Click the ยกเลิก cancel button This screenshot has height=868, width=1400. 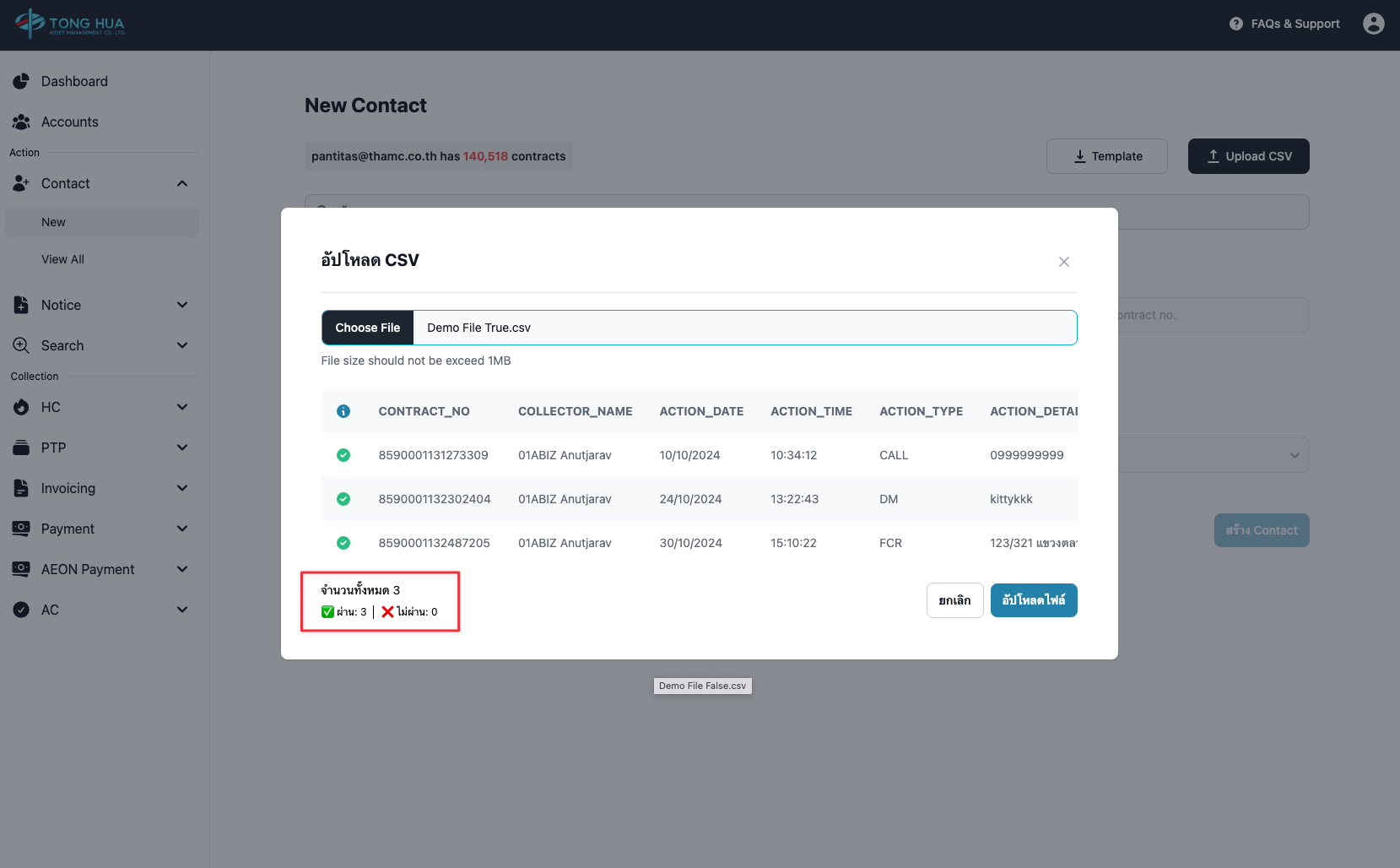[954, 600]
